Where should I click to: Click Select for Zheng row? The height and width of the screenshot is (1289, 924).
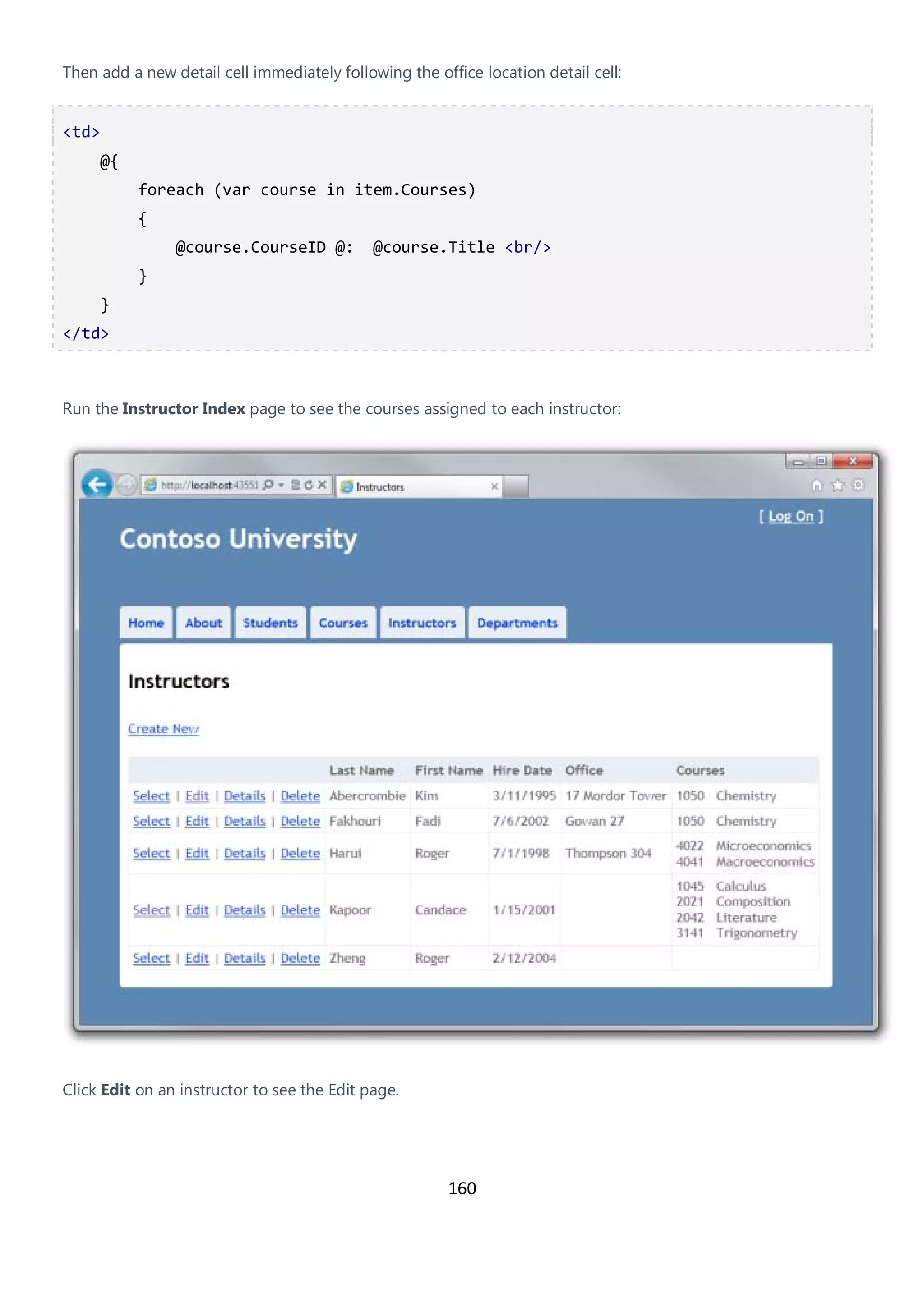(x=152, y=958)
